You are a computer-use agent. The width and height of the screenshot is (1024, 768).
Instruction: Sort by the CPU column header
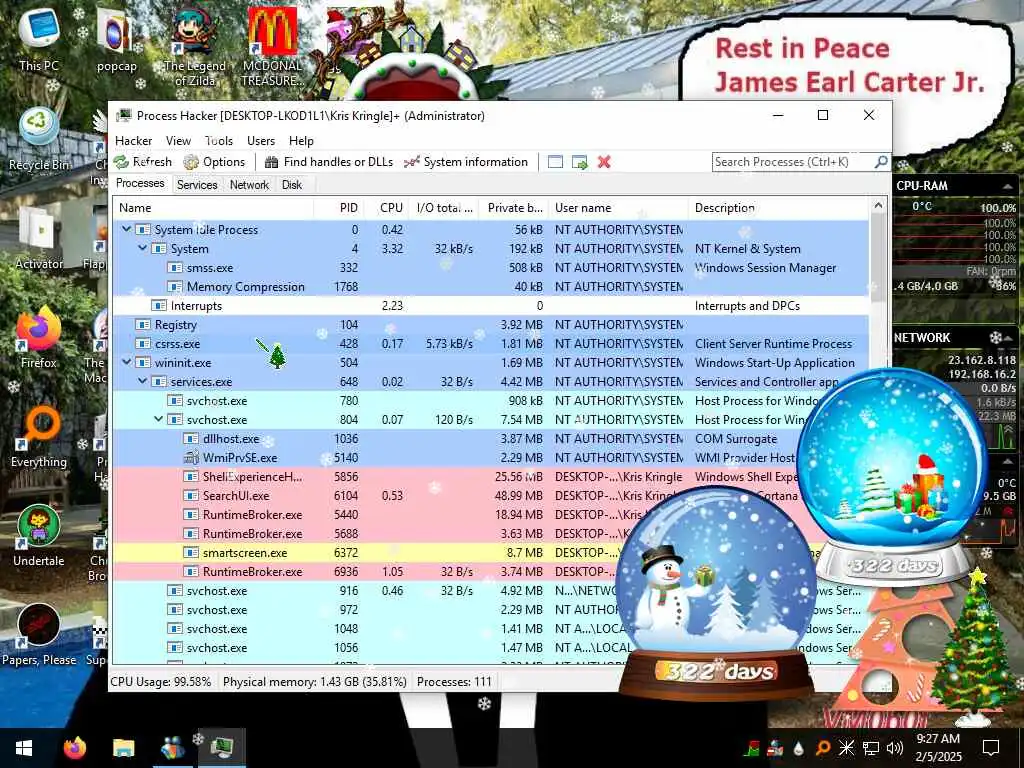tap(387, 208)
